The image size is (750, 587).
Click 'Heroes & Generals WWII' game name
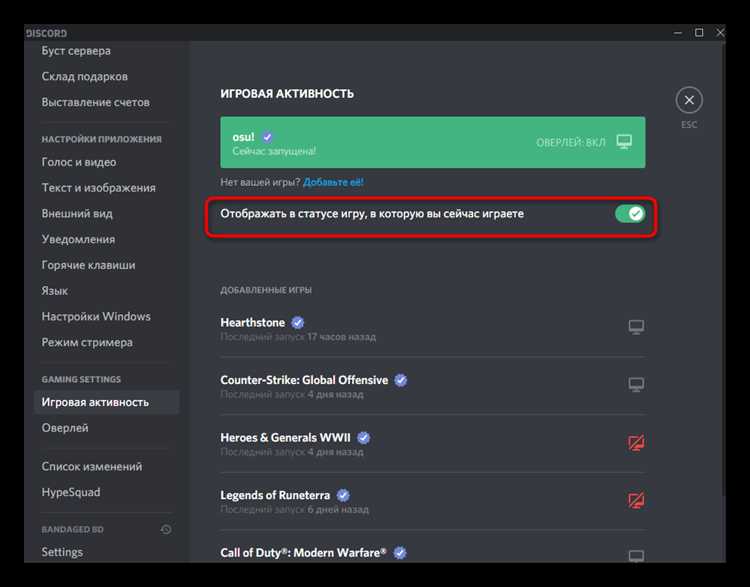click(x=286, y=438)
